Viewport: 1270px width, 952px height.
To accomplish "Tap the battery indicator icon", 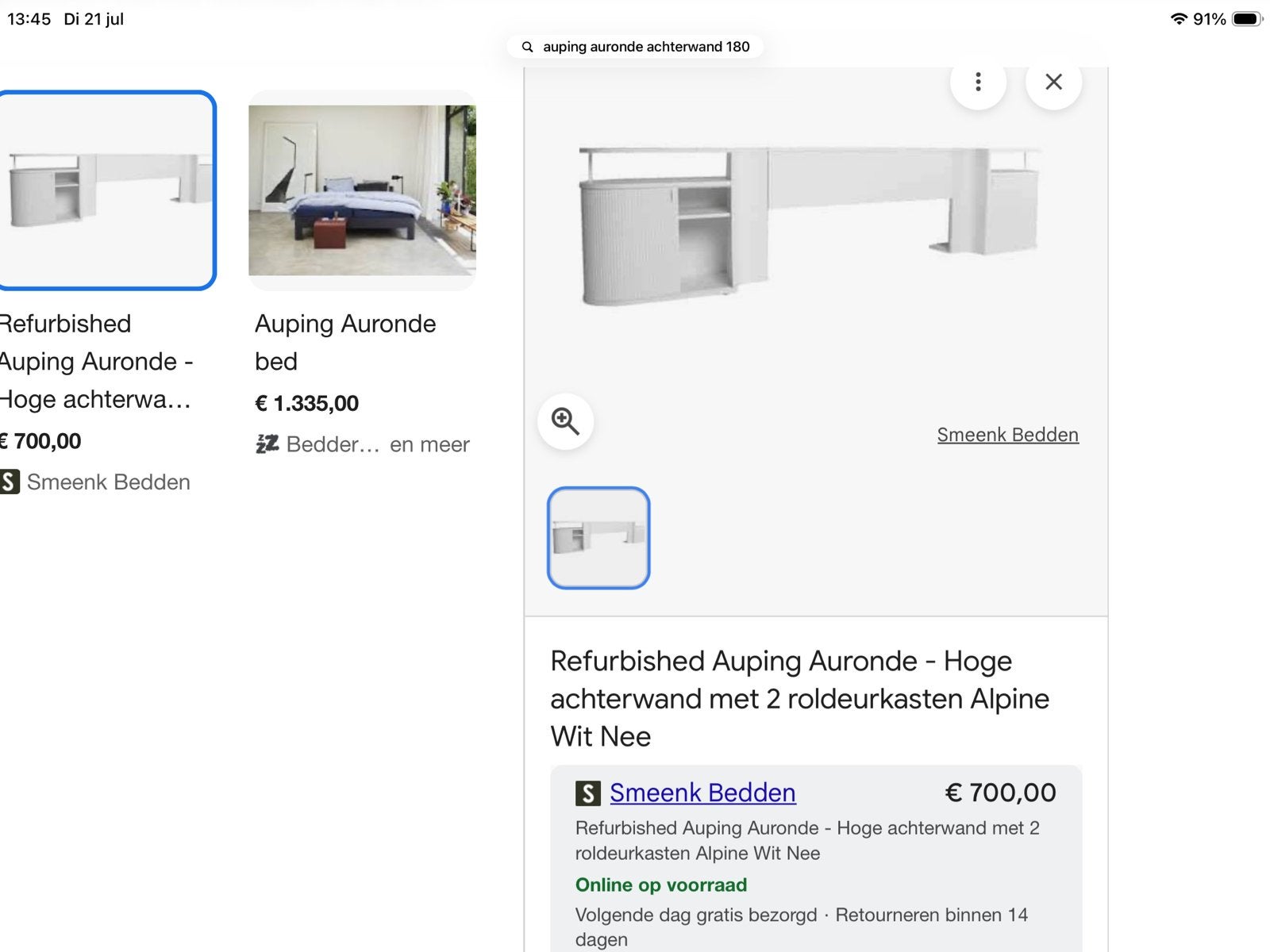I will pos(1247,19).
